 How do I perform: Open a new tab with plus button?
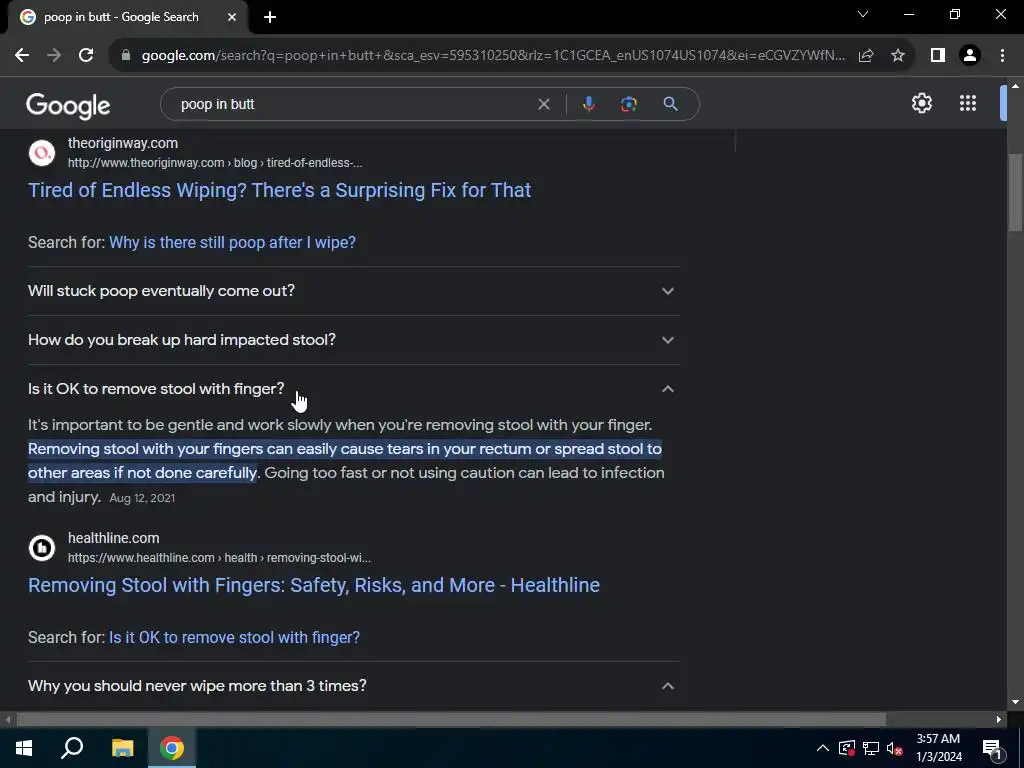point(270,17)
